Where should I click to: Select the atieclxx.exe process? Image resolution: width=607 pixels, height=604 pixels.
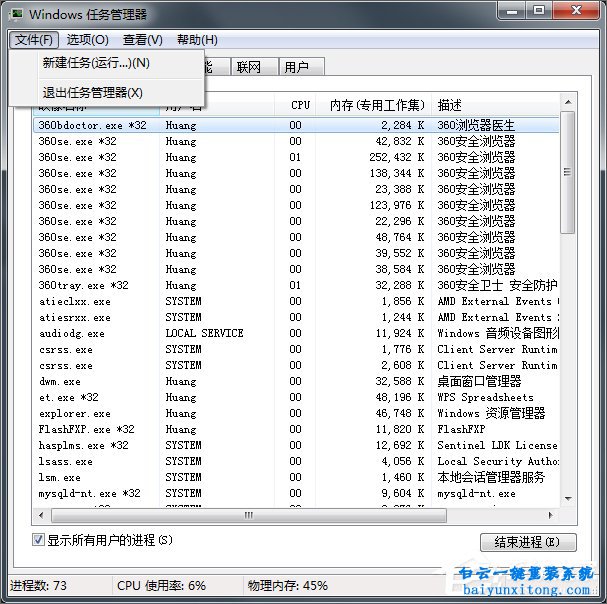pos(296,301)
